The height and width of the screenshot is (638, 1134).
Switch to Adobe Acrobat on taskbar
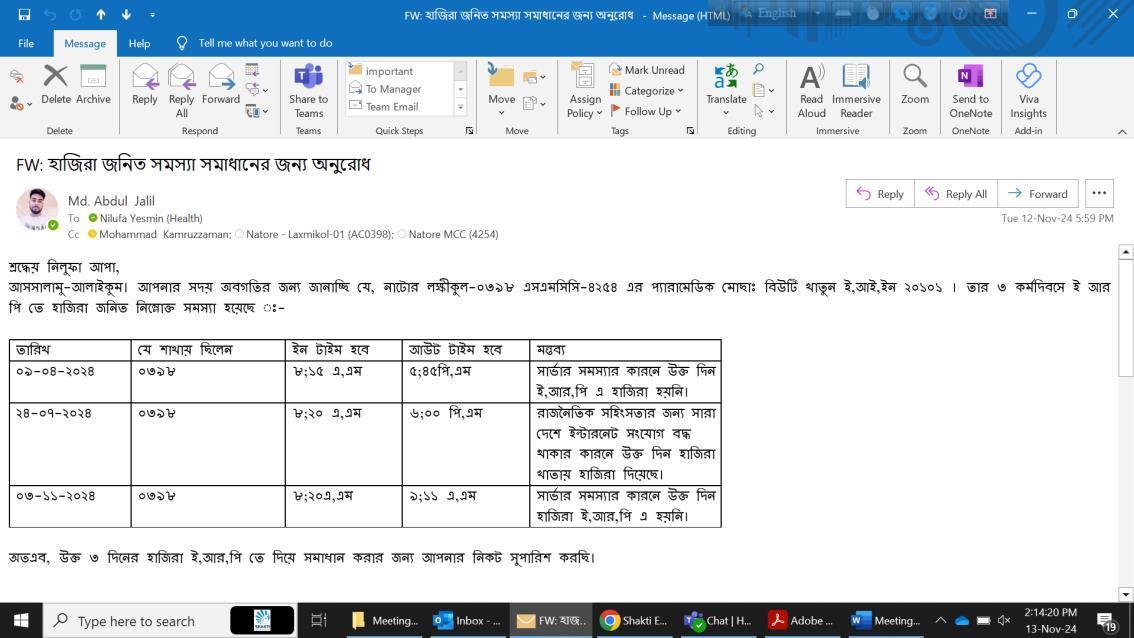(802, 621)
